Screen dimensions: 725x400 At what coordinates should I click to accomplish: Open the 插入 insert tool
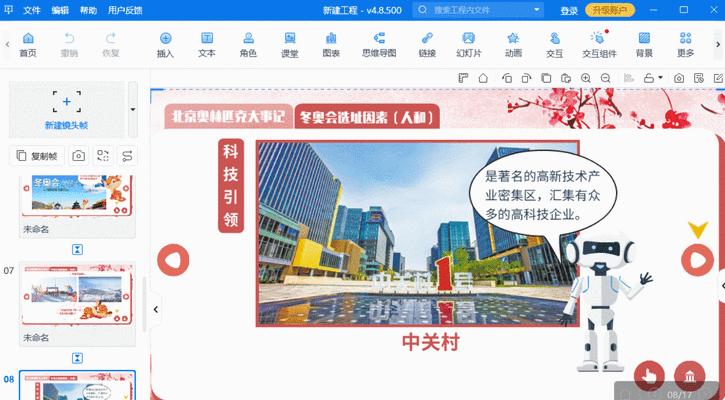[x=165, y=45]
